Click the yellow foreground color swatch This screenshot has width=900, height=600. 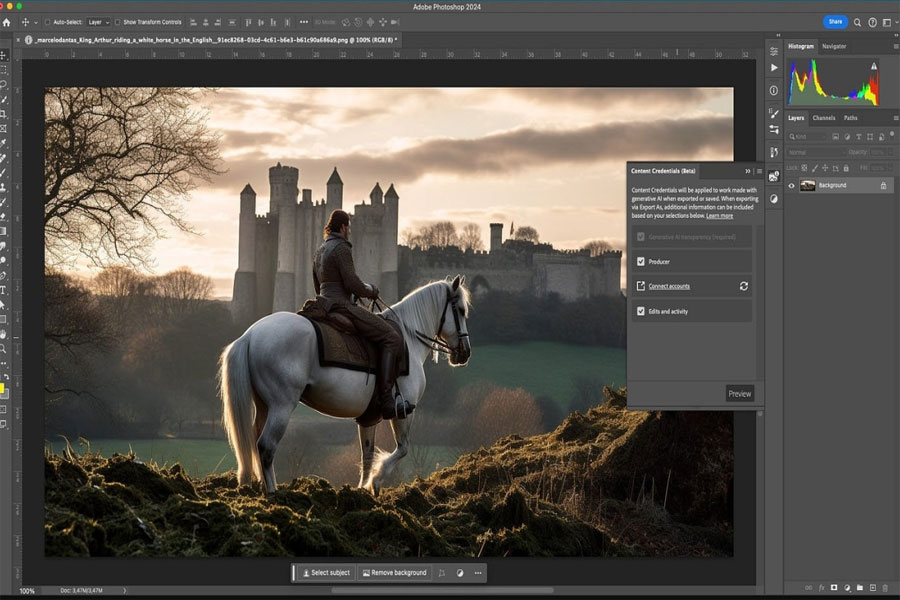[2, 389]
